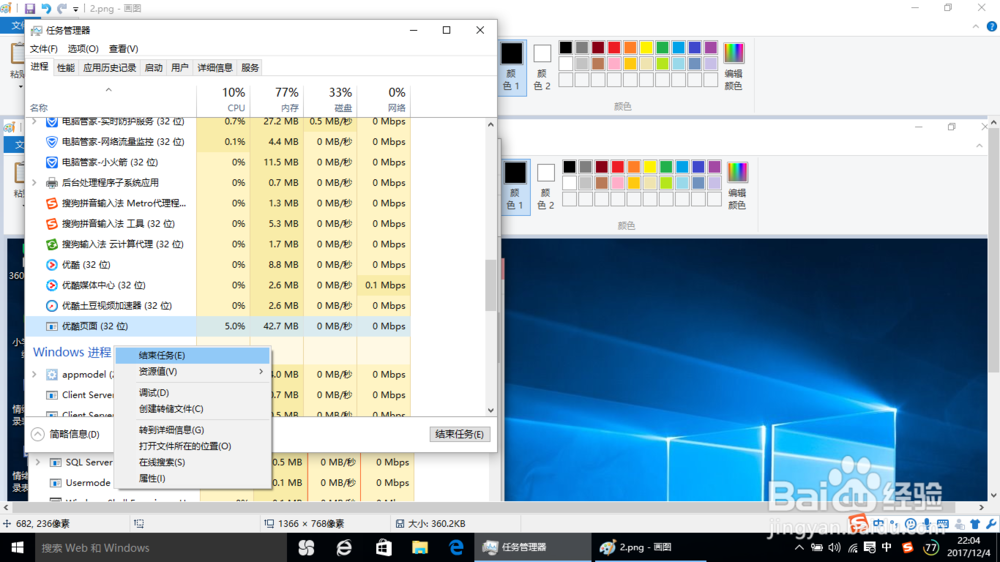Click the 电脑管家-小火箭 shield icon
This screenshot has width=1000, height=562.
tap(52, 163)
